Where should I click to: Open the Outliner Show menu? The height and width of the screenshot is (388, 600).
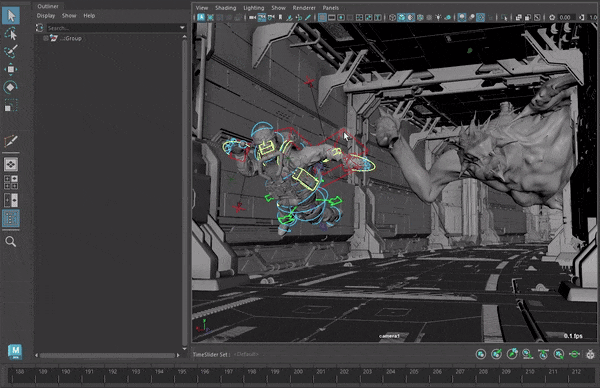coord(69,16)
